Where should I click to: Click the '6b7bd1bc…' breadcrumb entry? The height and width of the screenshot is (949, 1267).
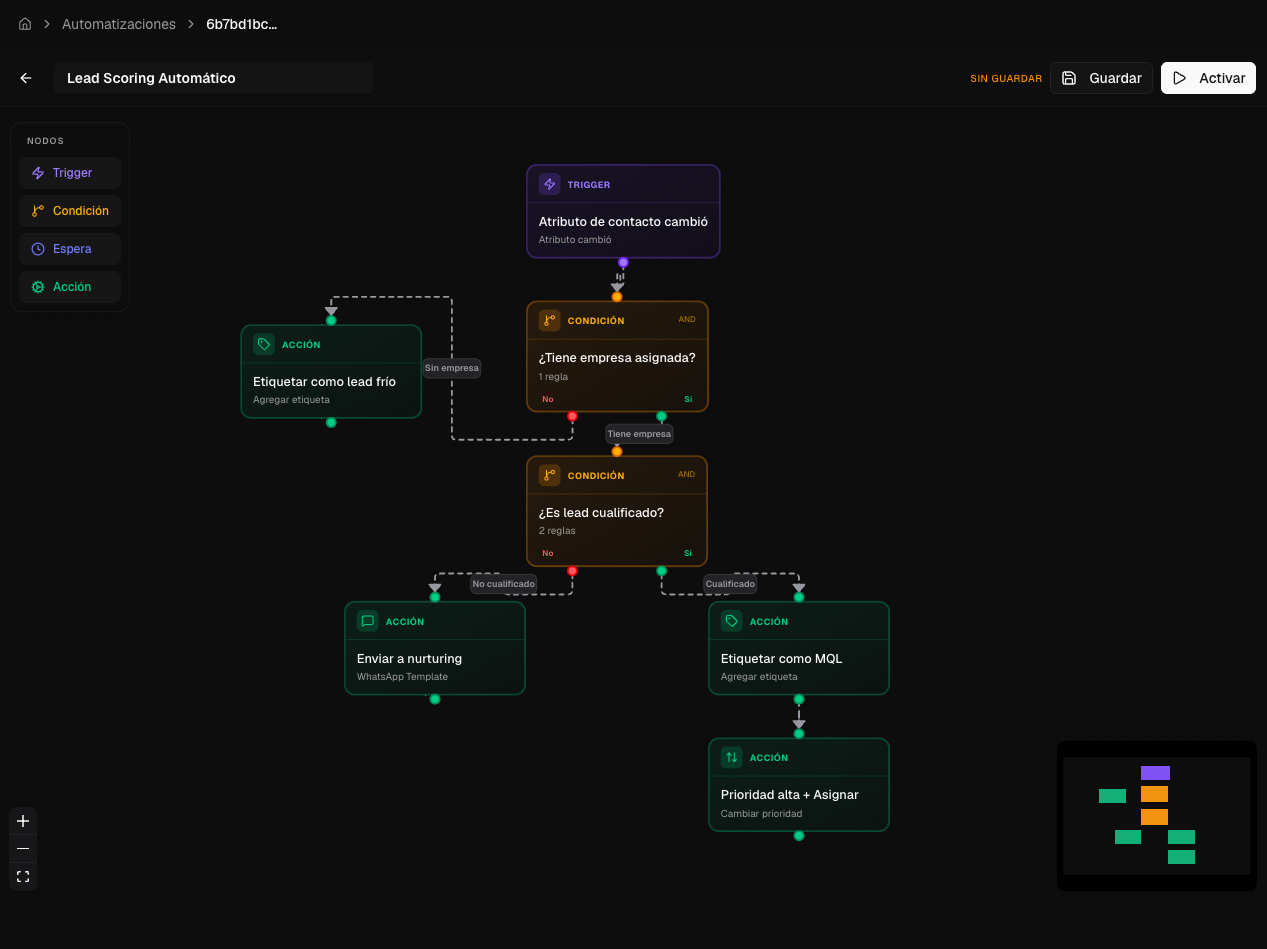tap(239, 23)
